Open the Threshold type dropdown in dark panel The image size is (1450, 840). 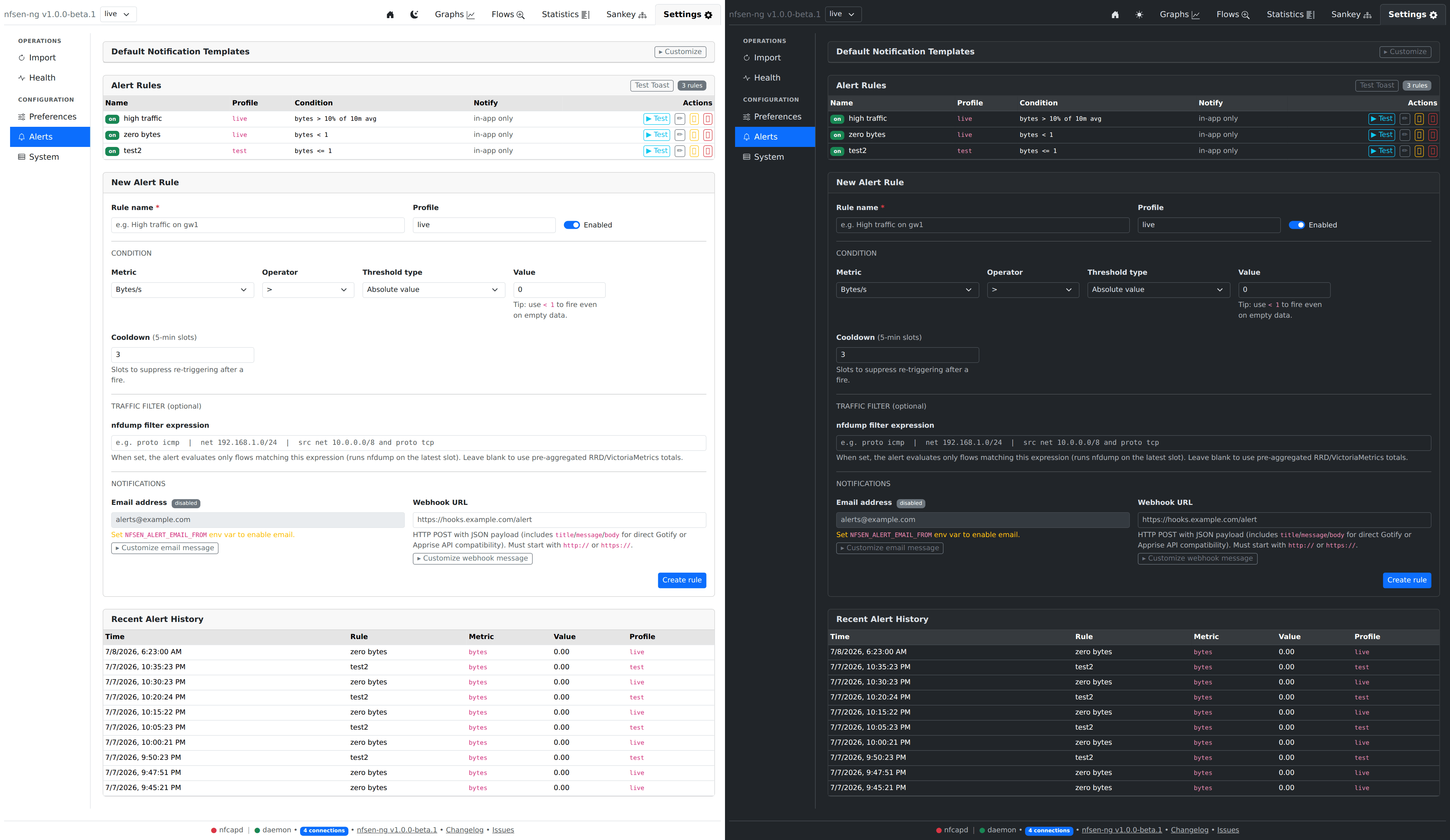(x=1158, y=290)
